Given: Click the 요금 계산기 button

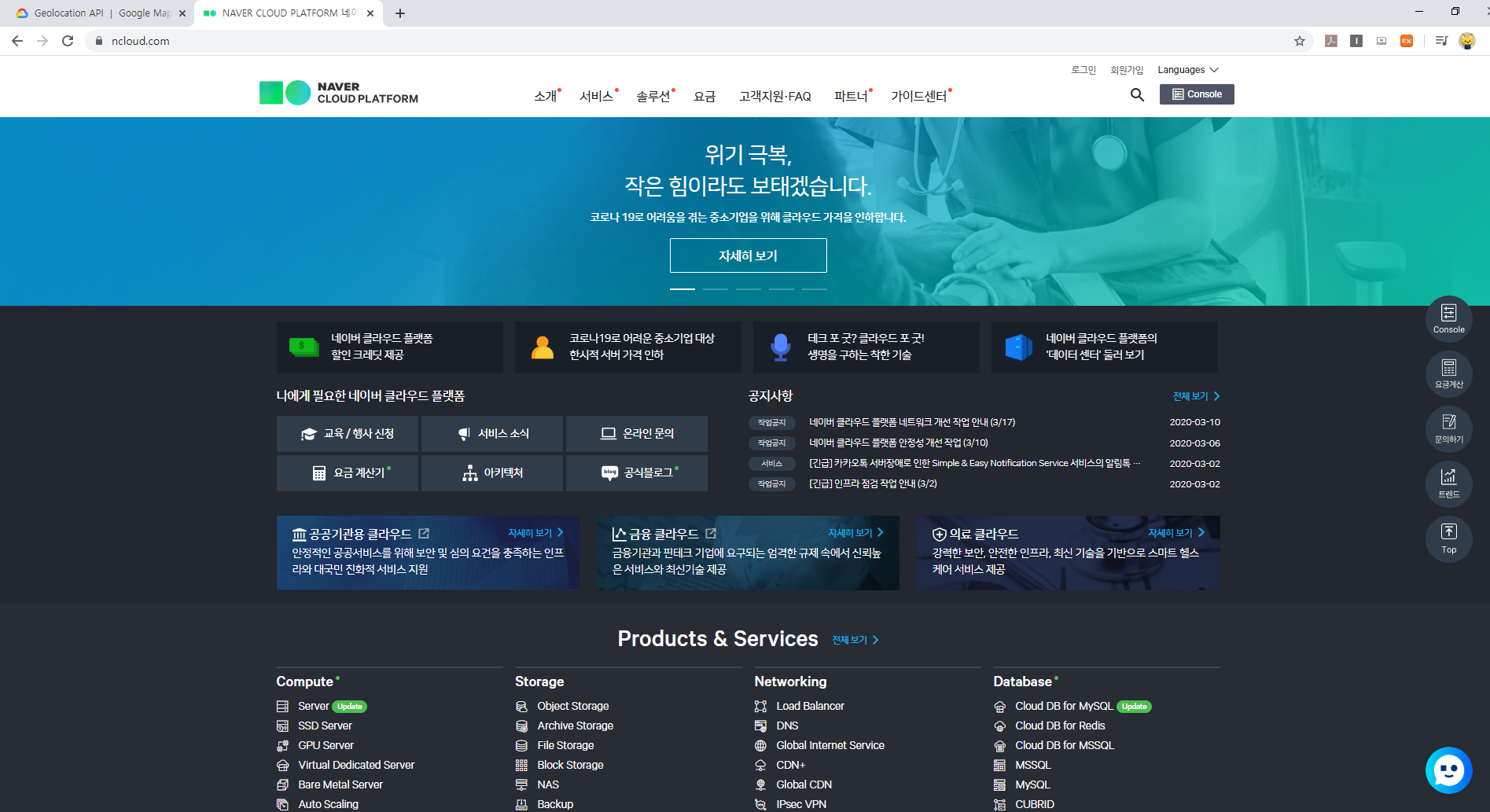Looking at the screenshot, I should 348,473.
